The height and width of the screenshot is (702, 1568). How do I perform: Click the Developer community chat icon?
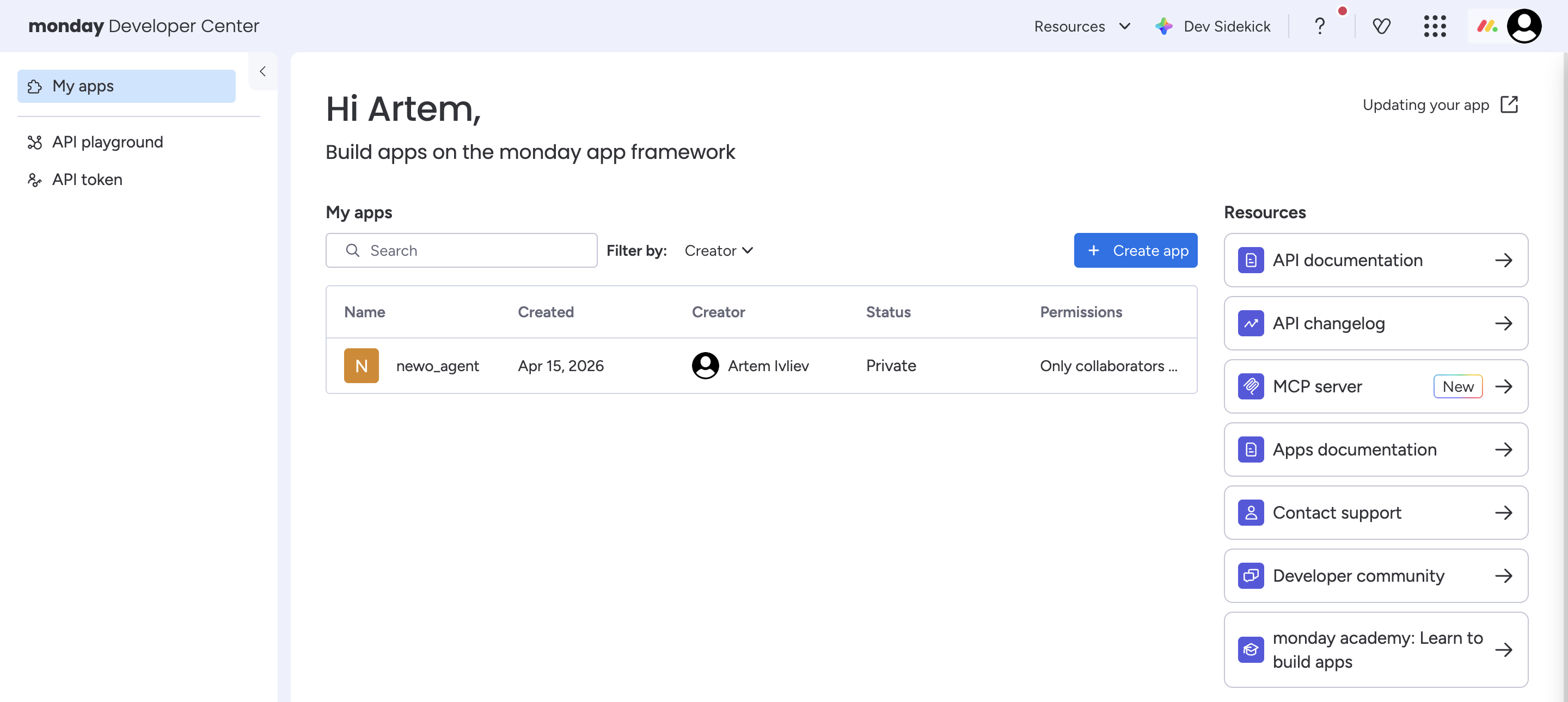1251,576
